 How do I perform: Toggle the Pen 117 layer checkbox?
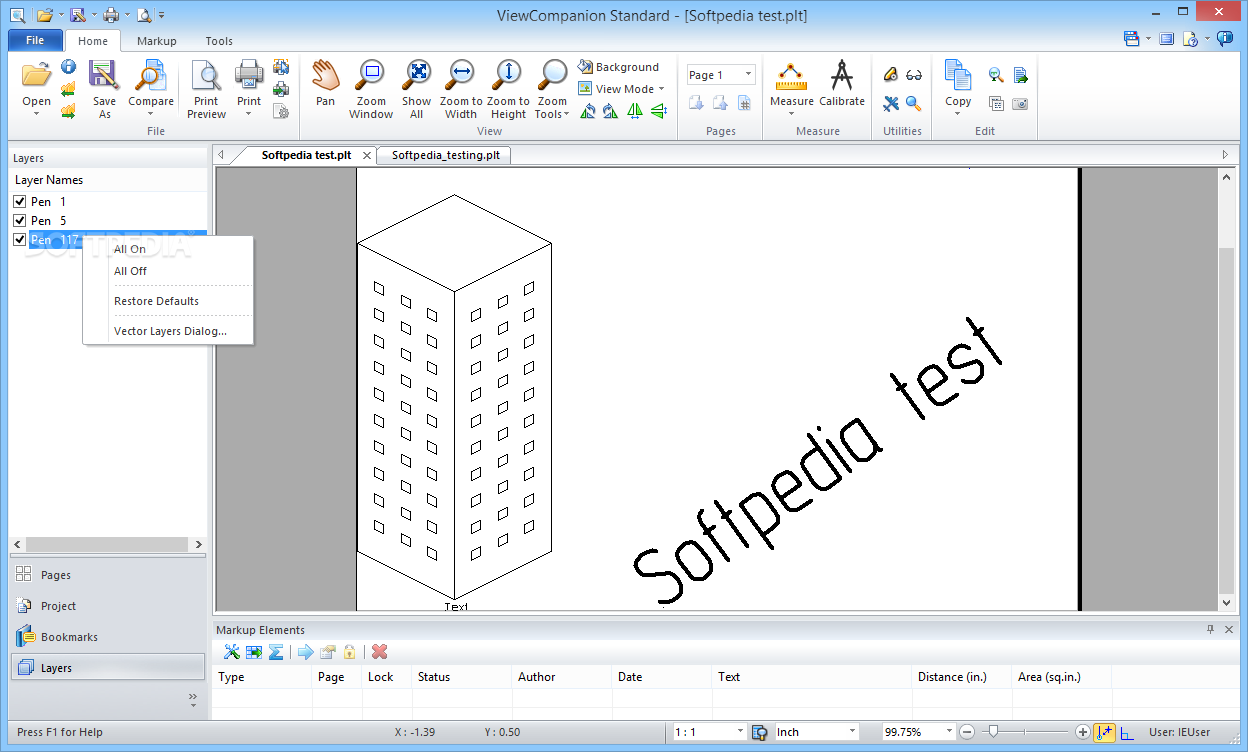pos(20,240)
